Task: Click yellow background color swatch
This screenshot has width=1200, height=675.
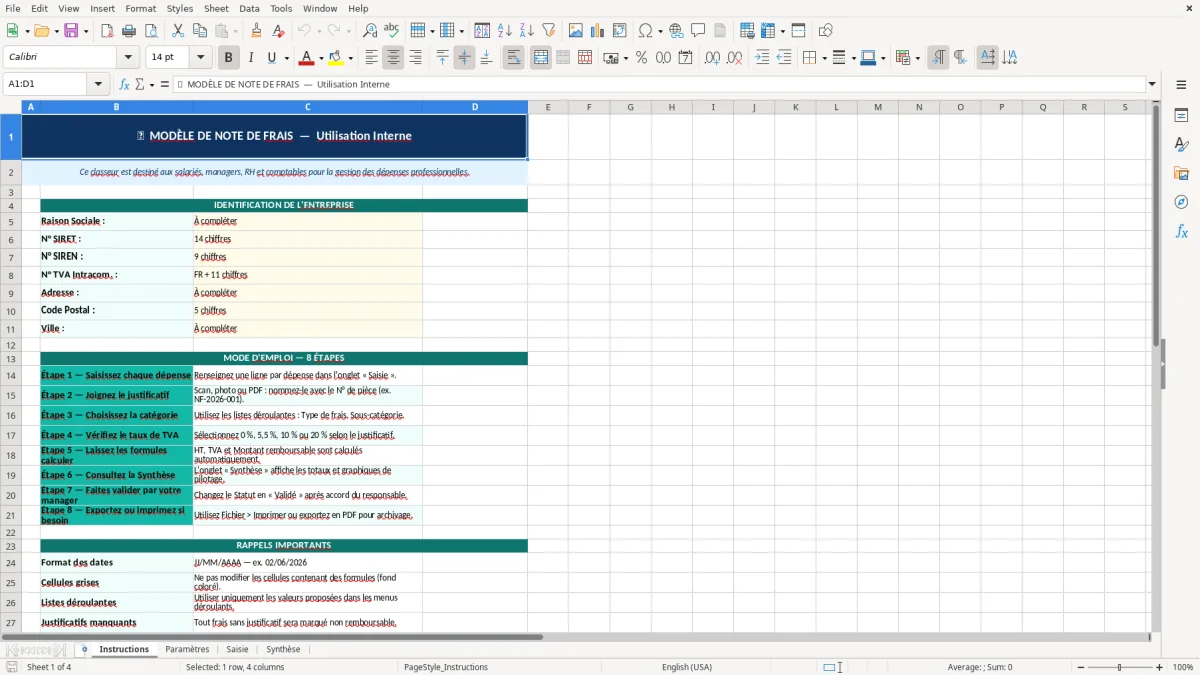Action: (x=336, y=58)
